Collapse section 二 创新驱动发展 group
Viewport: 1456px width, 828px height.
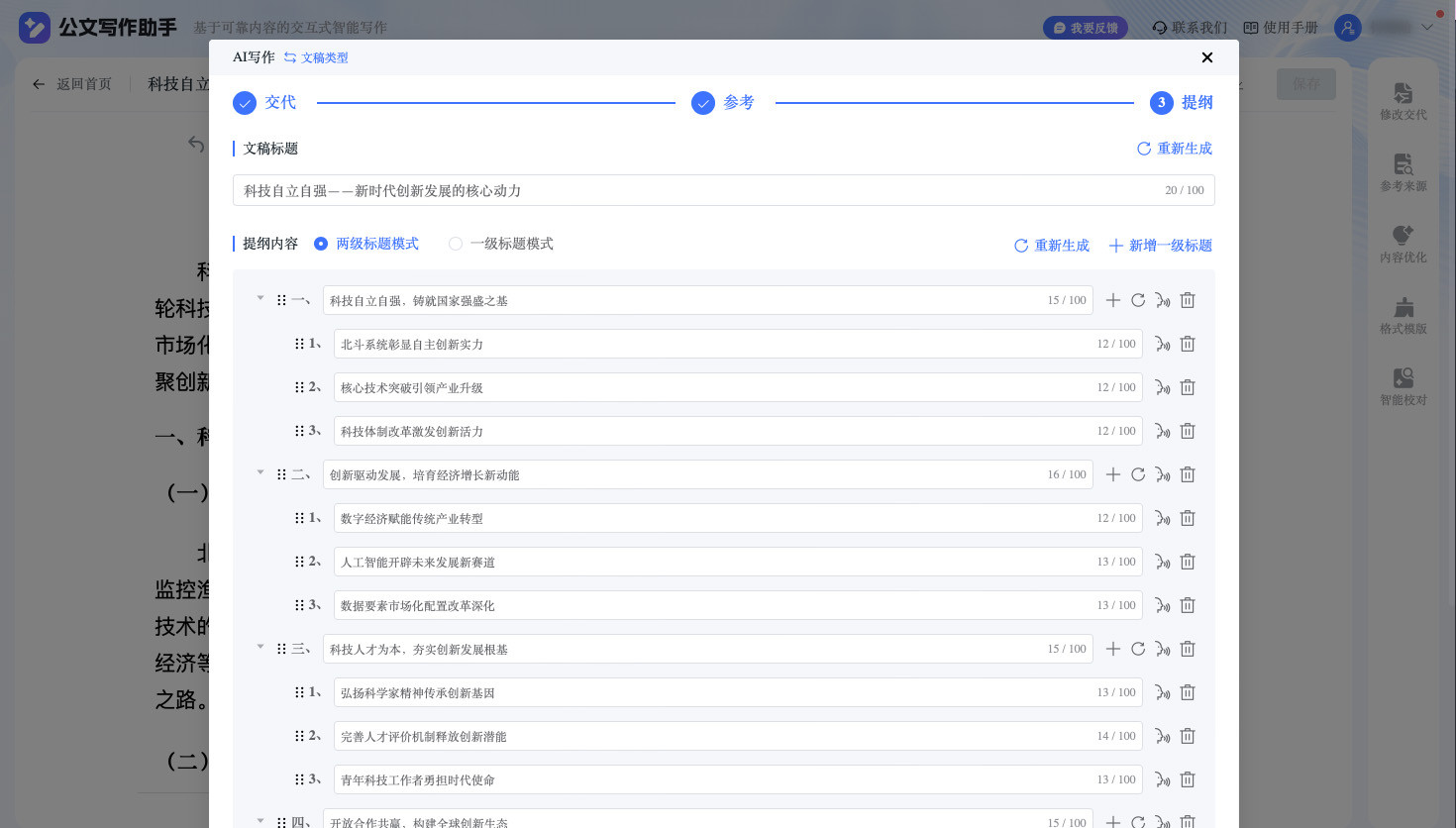click(260, 472)
